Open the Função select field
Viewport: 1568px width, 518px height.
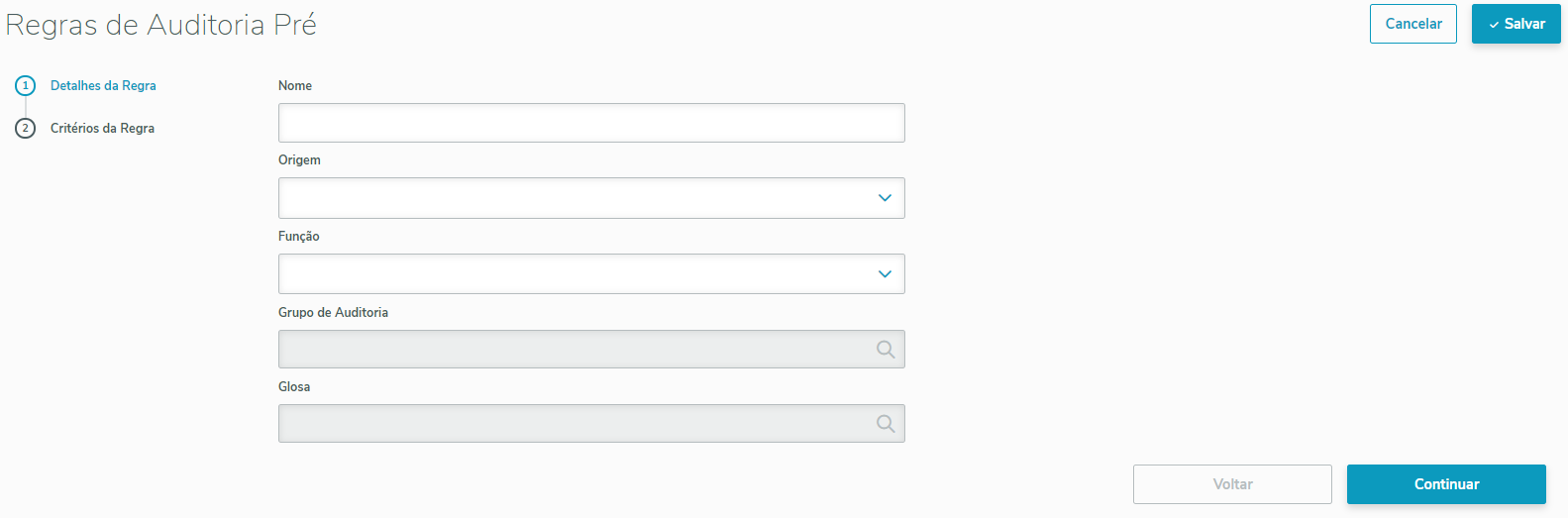pos(575,274)
